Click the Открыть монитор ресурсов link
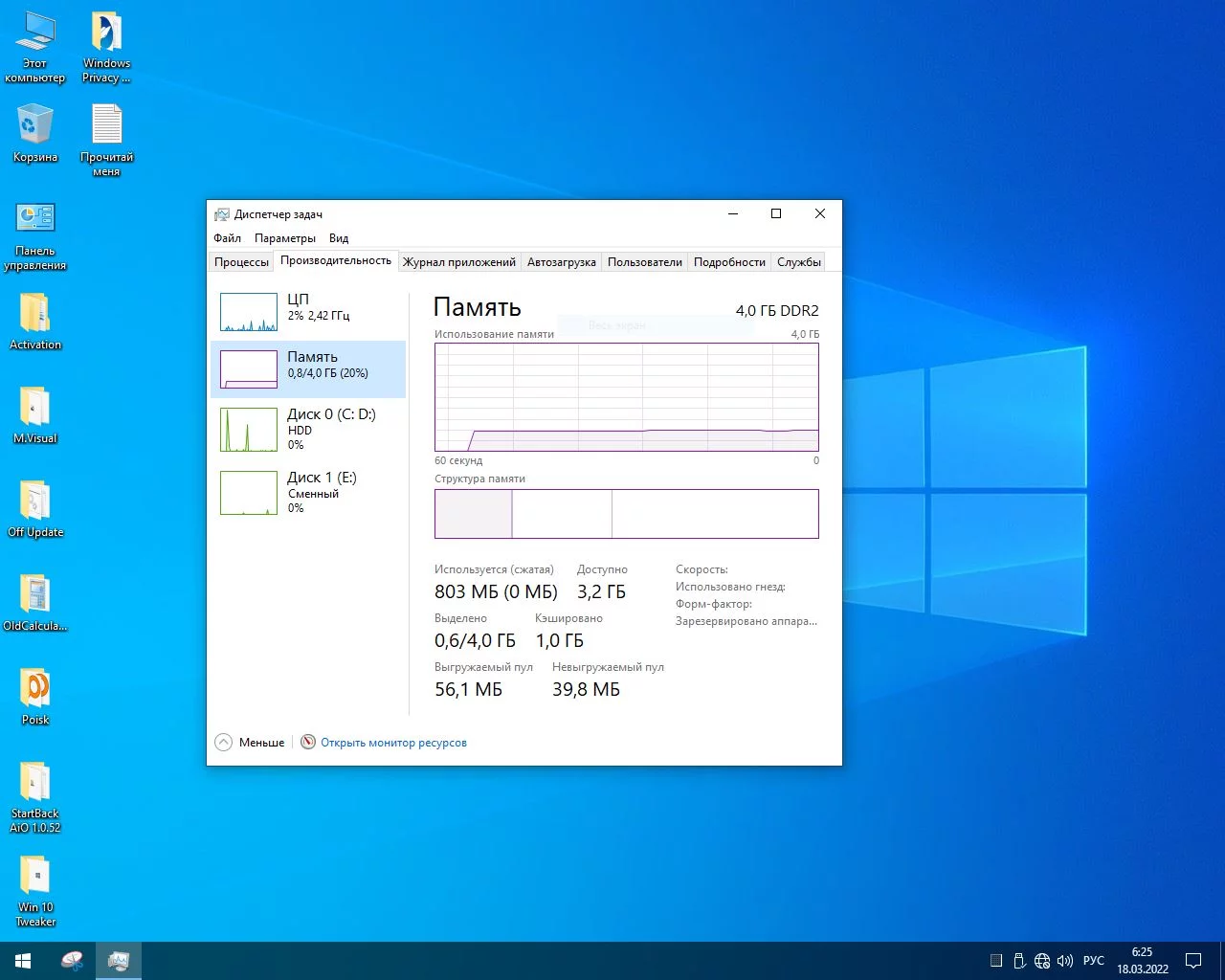 point(393,743)
